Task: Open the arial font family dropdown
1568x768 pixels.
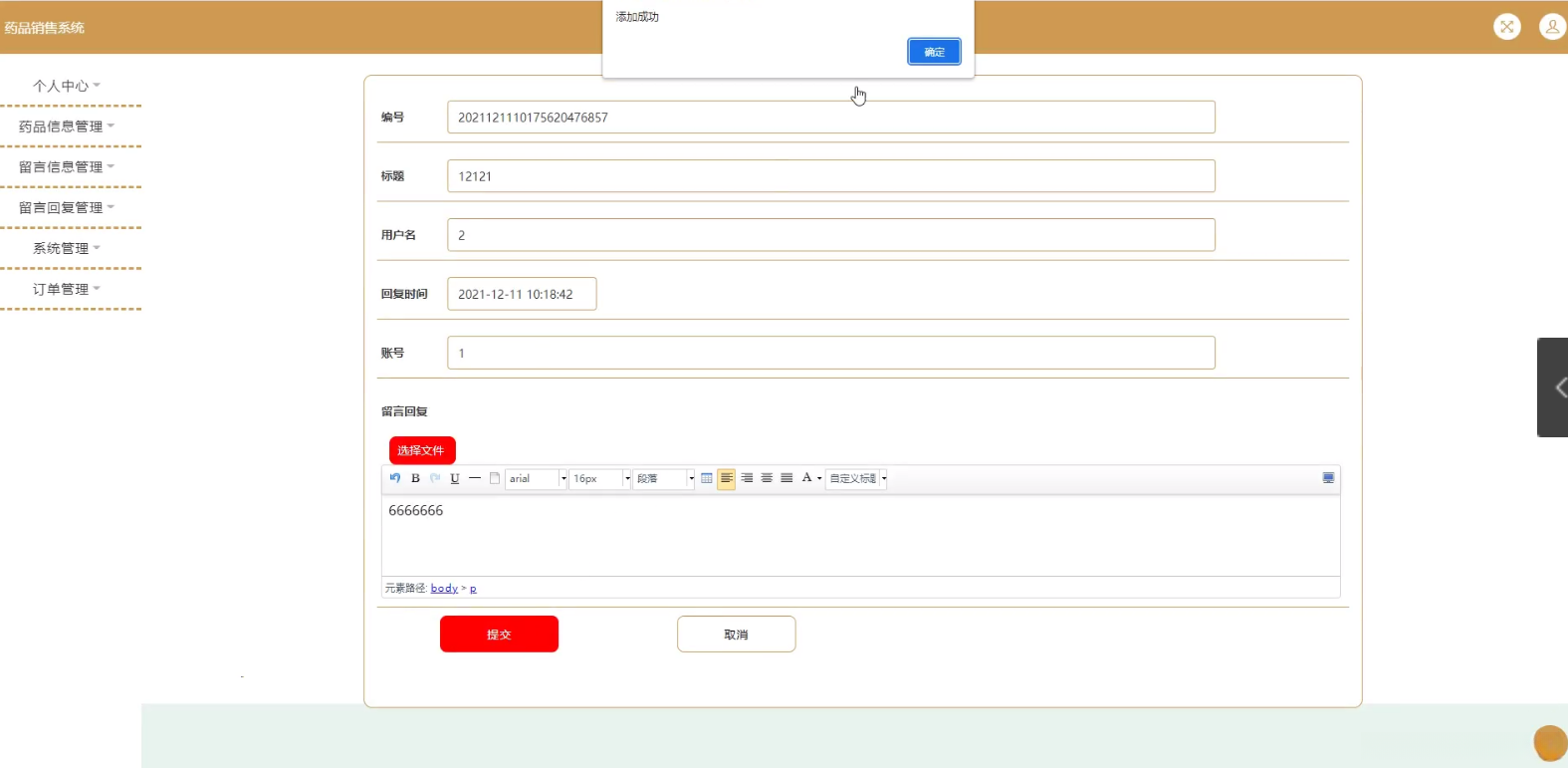Action: pos(536,479)
